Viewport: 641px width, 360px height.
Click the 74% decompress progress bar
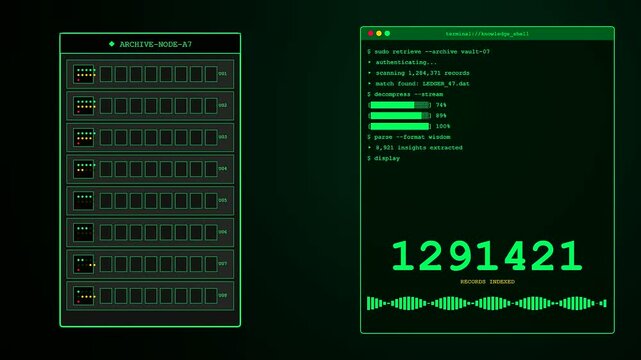399,105
